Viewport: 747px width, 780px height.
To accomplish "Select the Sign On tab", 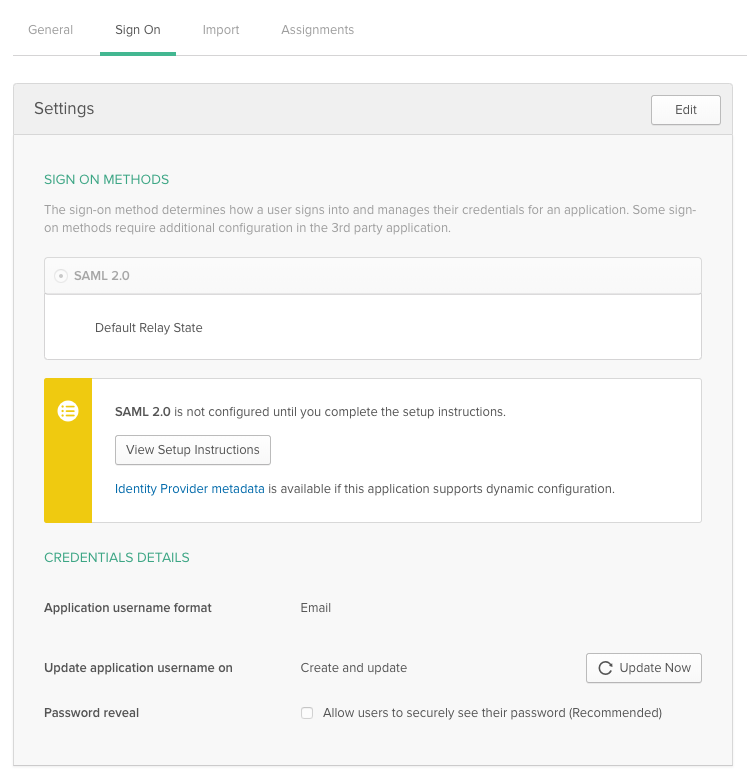I will [x=138, y=30].
